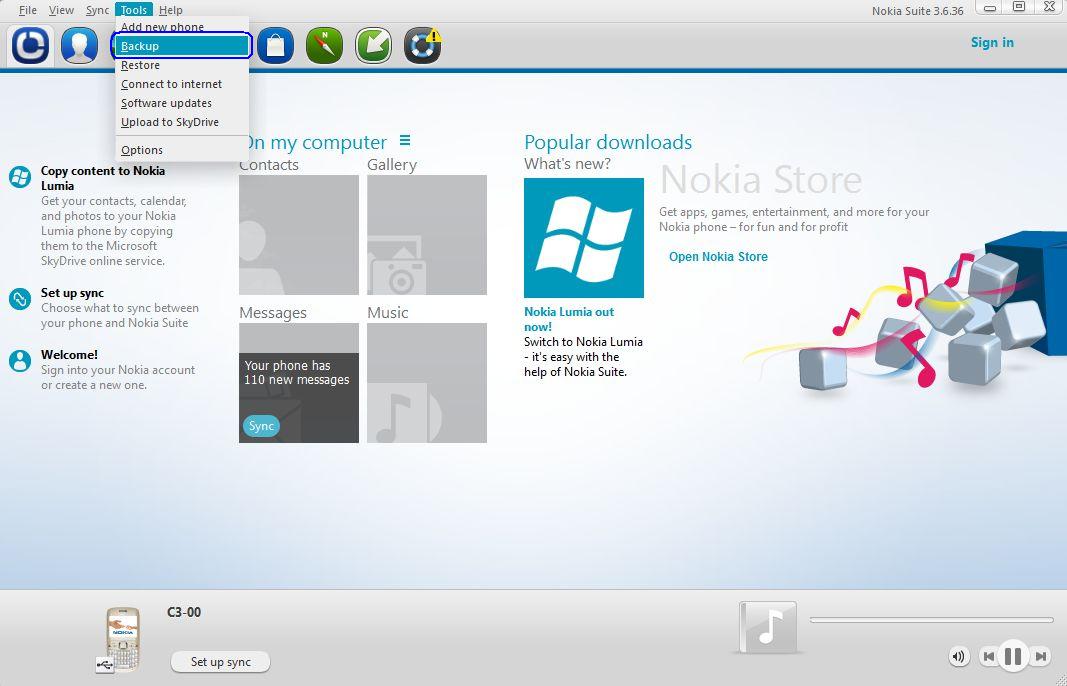Click the Sign in link

(x=992, y=42)
